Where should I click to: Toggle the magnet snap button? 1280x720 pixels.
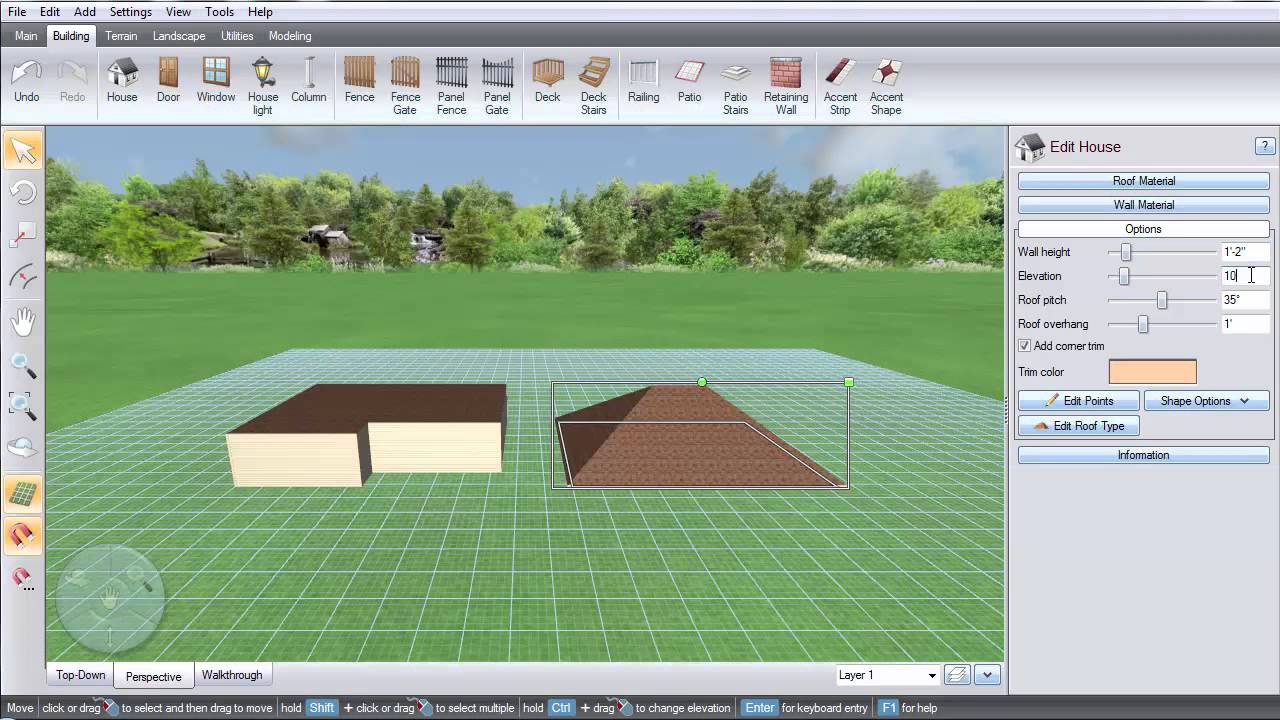(x=23, y=536)
